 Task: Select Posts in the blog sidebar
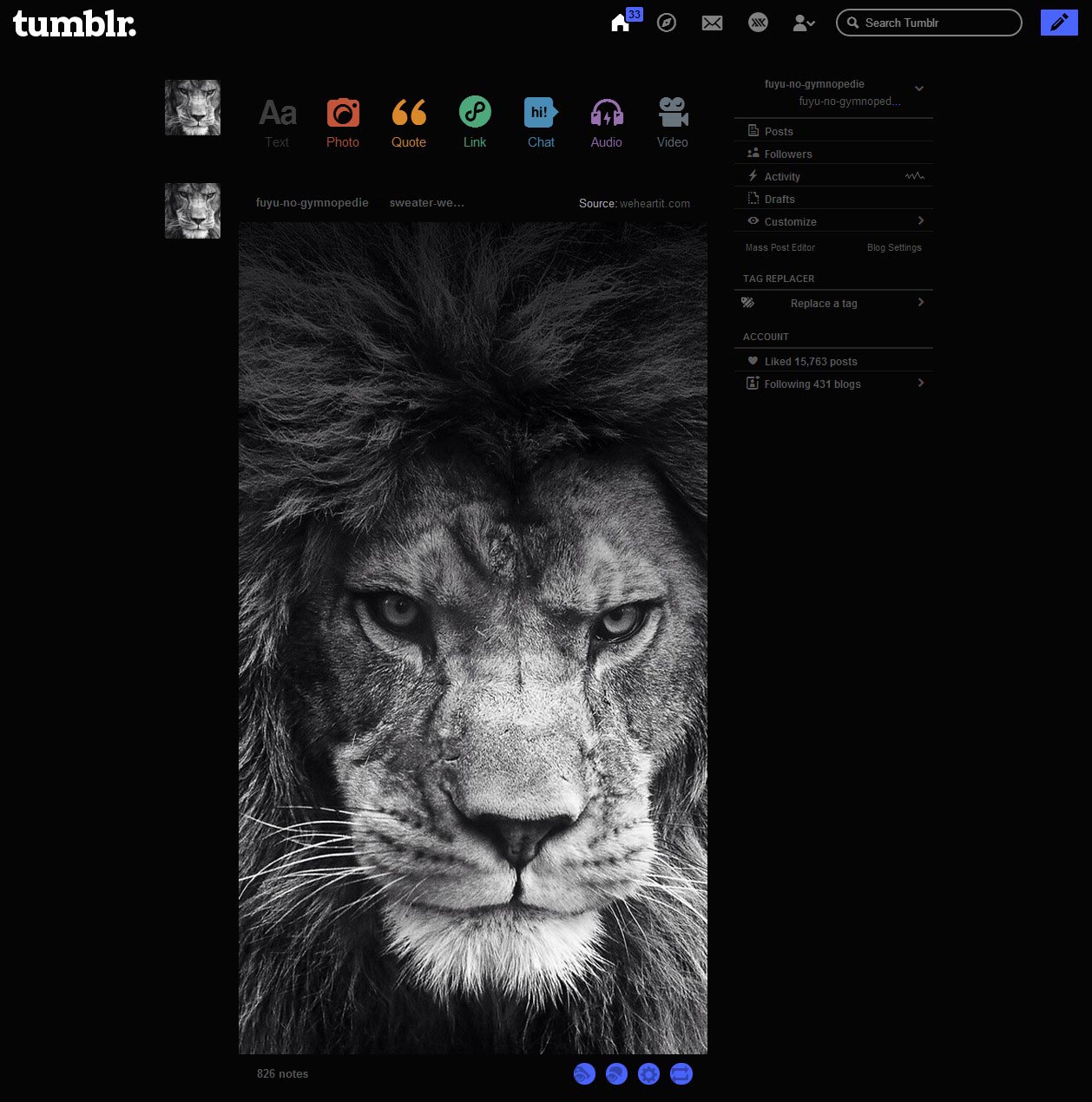pos(779,131)
